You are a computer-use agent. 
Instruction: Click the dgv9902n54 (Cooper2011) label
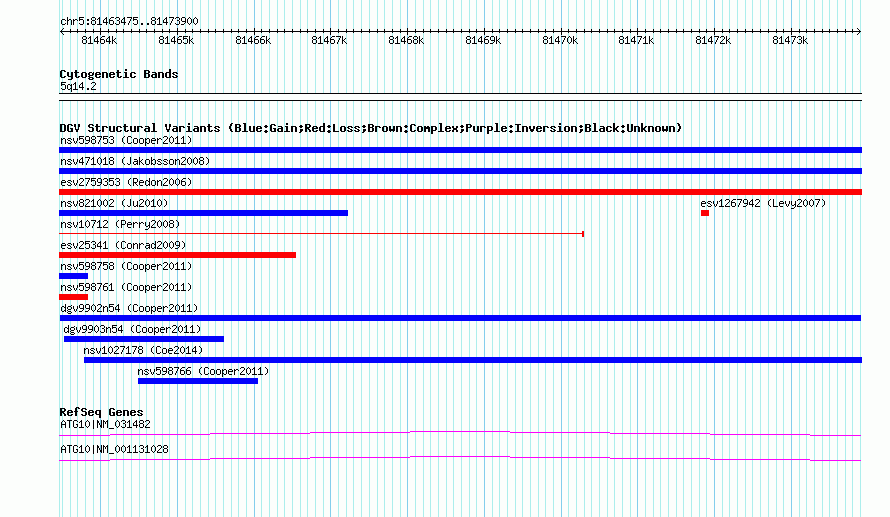coord(129,308)
